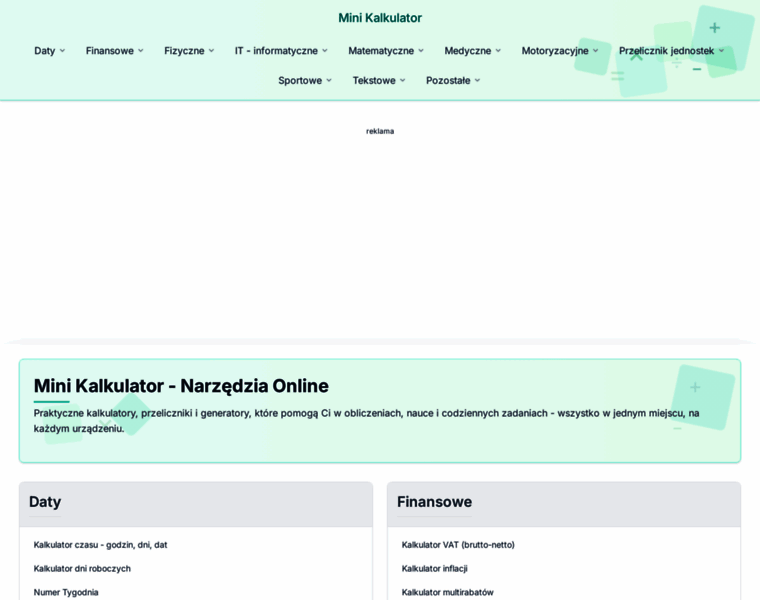This screenshot has height=600, width=760.
Task: Expand the Motoryzacyjne category menu
Action: (560, 51)
